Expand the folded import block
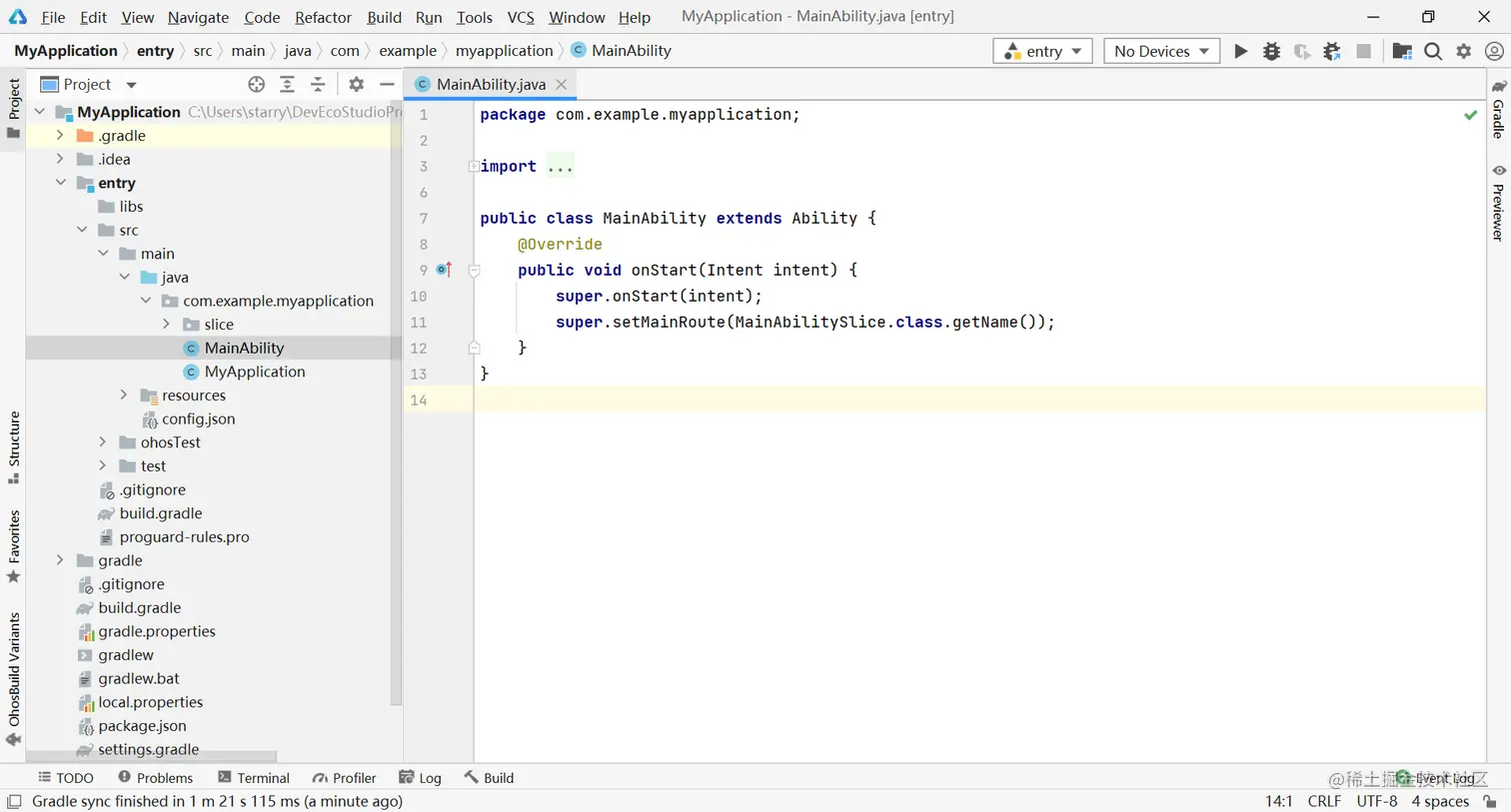Viewport: 1511px width, 812px height. 473,167
